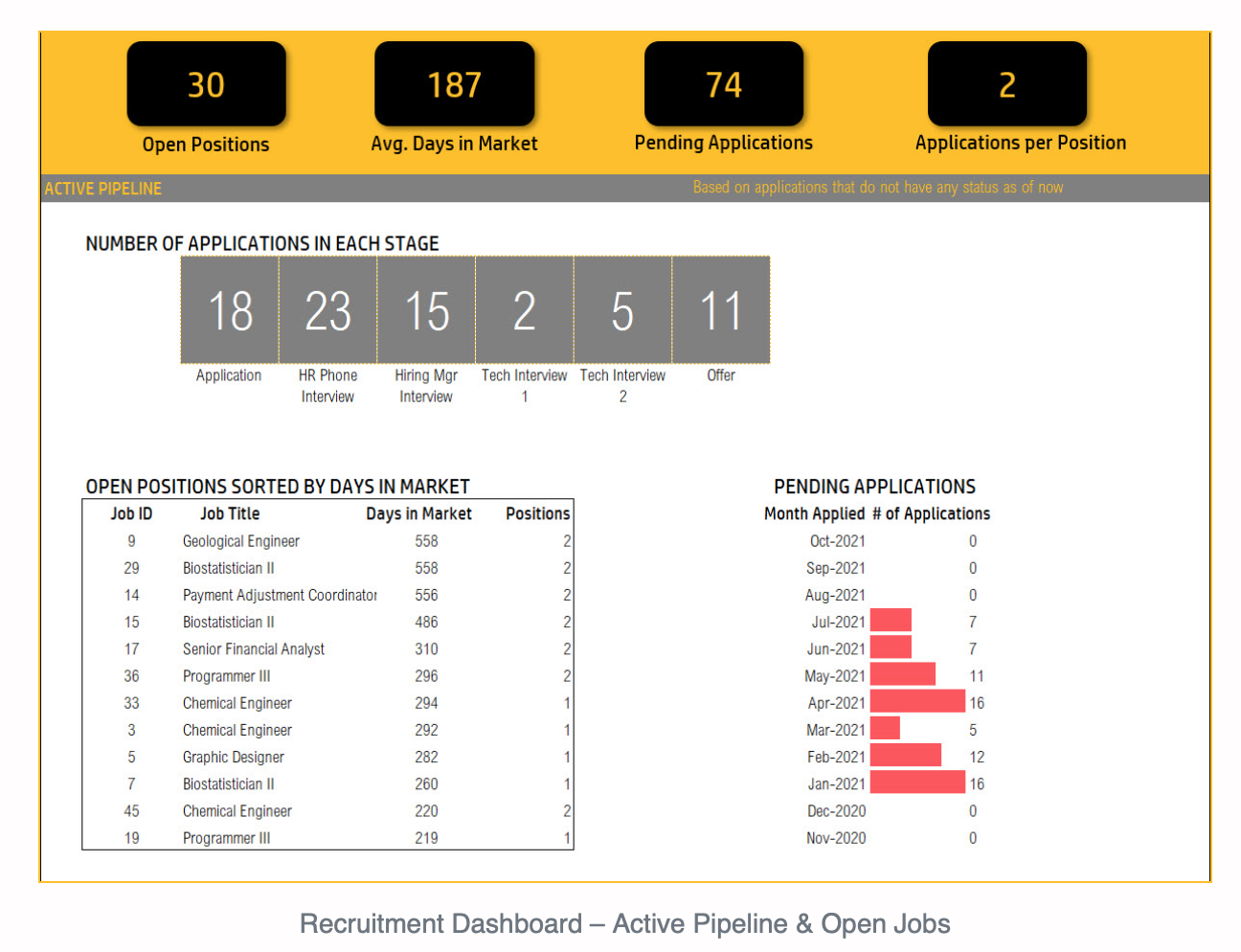Click Job ID 36 Programmer III title
1241x952 pixels.
[x=227, y=676]
